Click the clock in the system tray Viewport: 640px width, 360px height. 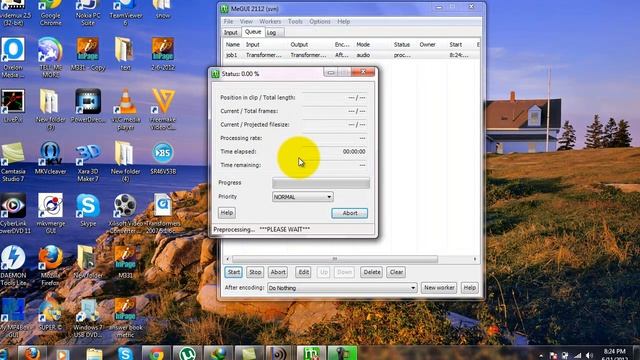[x=614, y=354]
